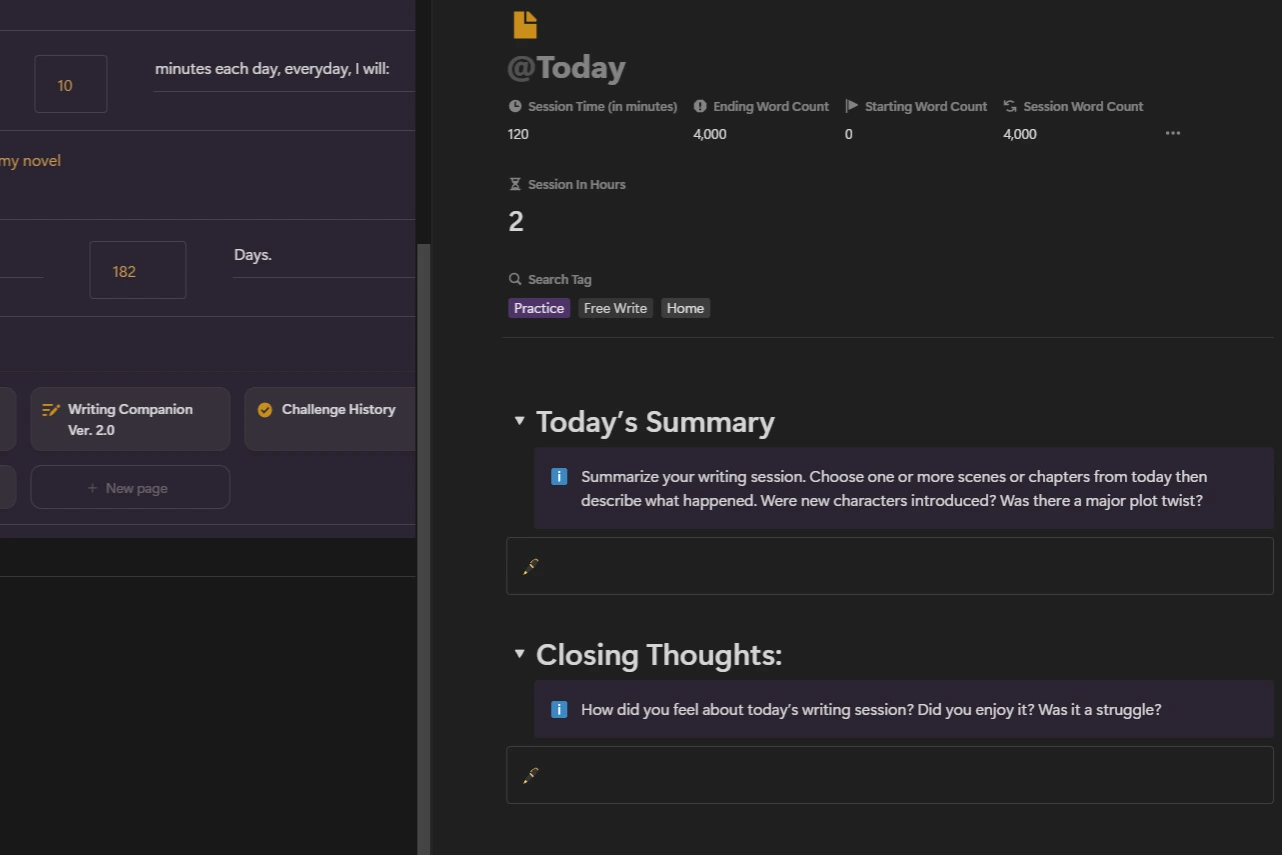Click the pen icon under Today's Summary

(x=531, y=566)
